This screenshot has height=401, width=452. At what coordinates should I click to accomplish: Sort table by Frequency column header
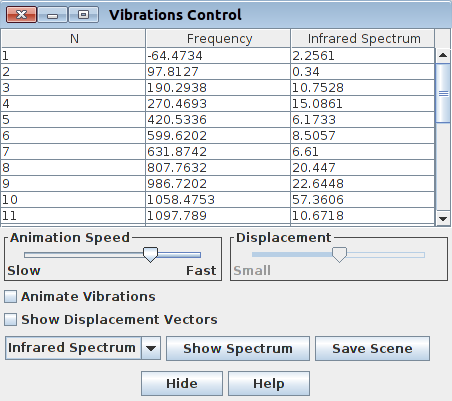(218, 39)
